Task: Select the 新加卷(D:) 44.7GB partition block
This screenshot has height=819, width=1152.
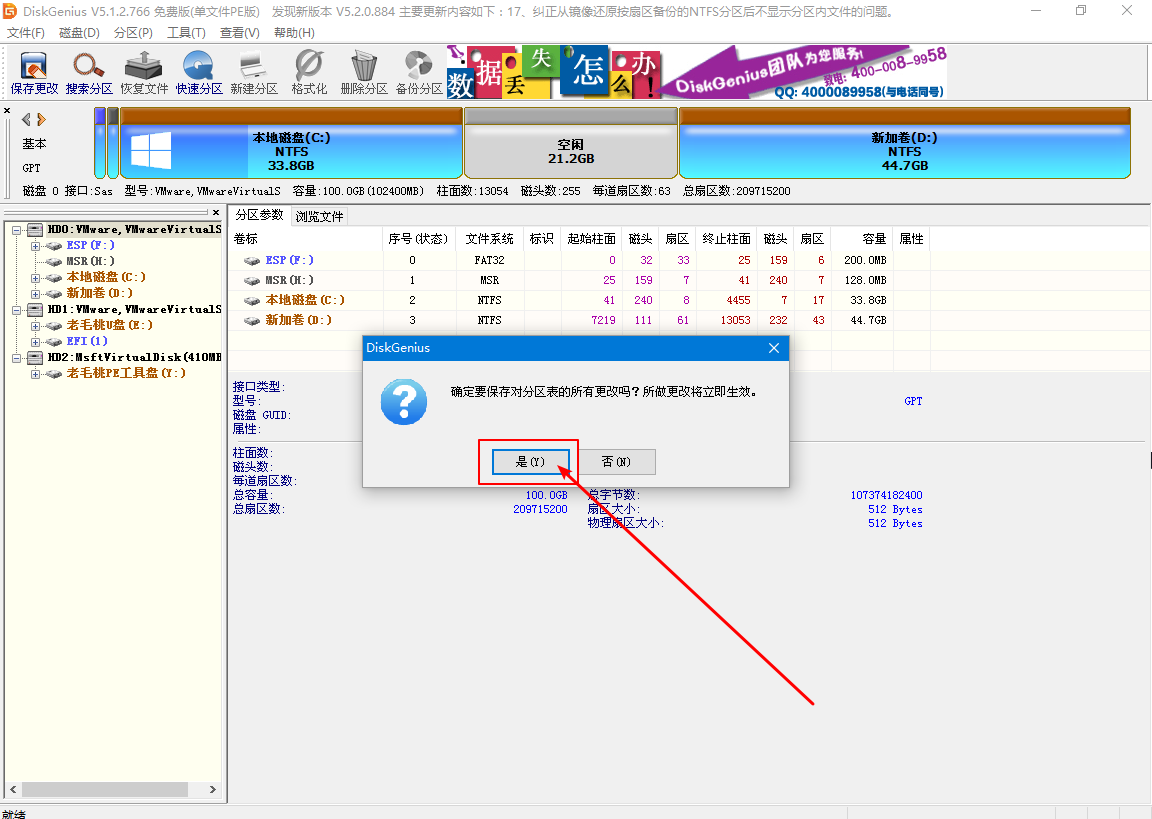Action: 904,143
